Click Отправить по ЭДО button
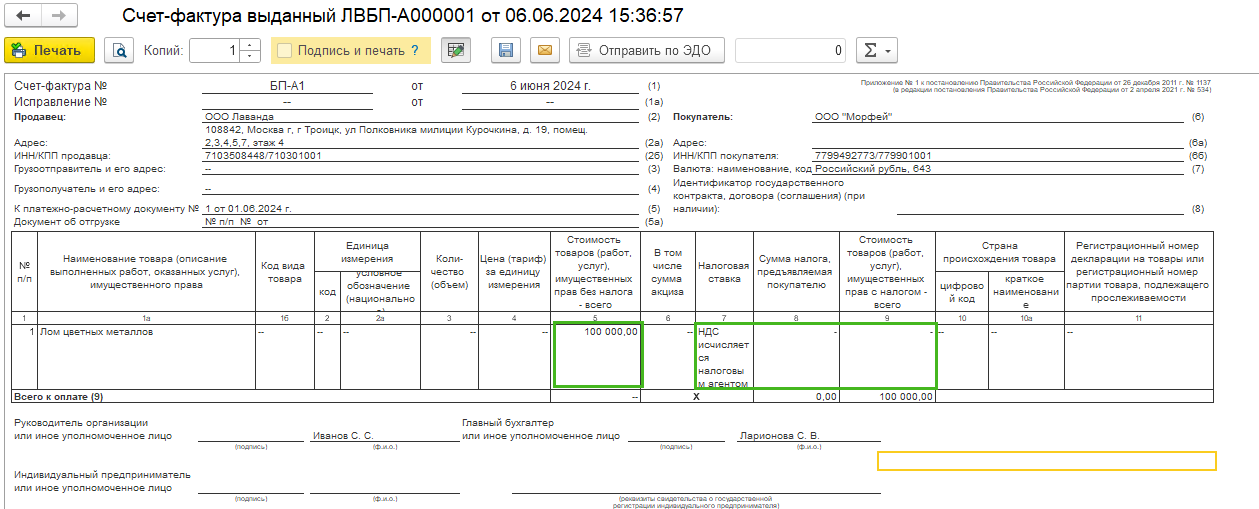The width and height of the screenshot is (1259, 509). tap(647, 50)
